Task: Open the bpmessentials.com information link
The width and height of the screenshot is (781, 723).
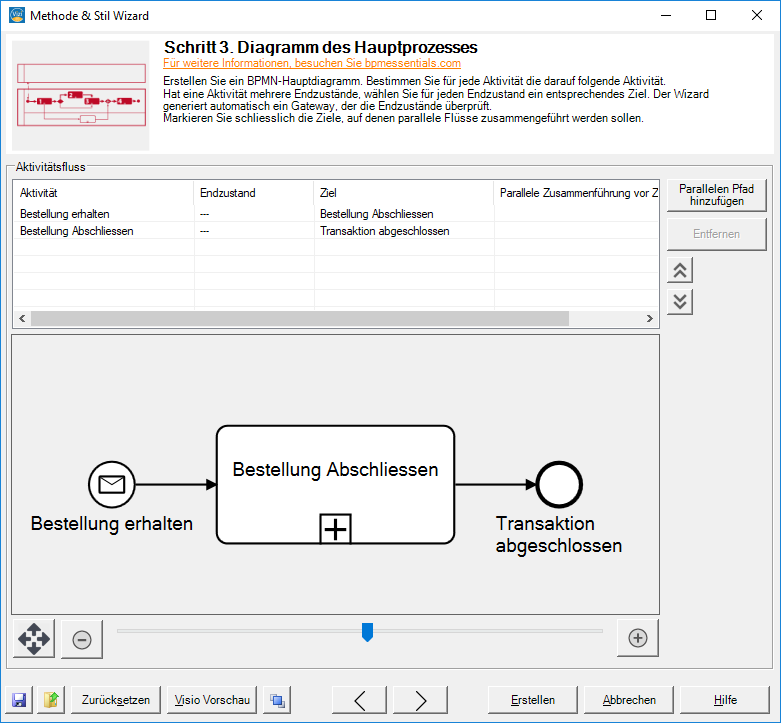Action: 312,63
